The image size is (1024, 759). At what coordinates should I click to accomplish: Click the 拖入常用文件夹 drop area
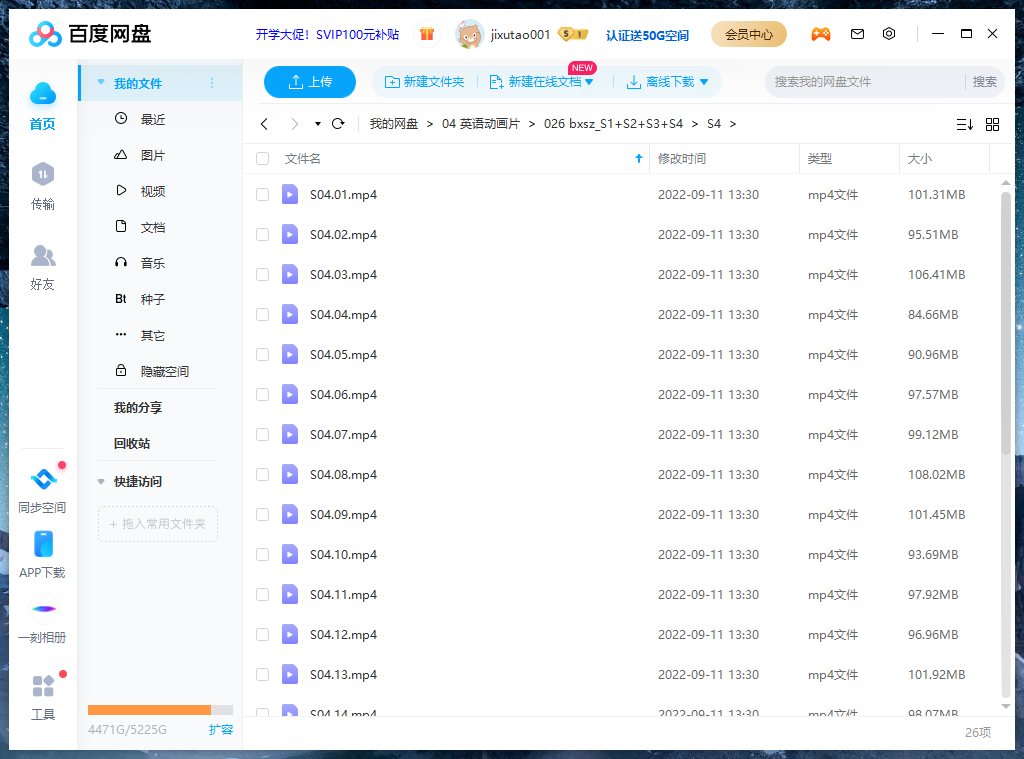pyautogui.click(x=157, y=524)
